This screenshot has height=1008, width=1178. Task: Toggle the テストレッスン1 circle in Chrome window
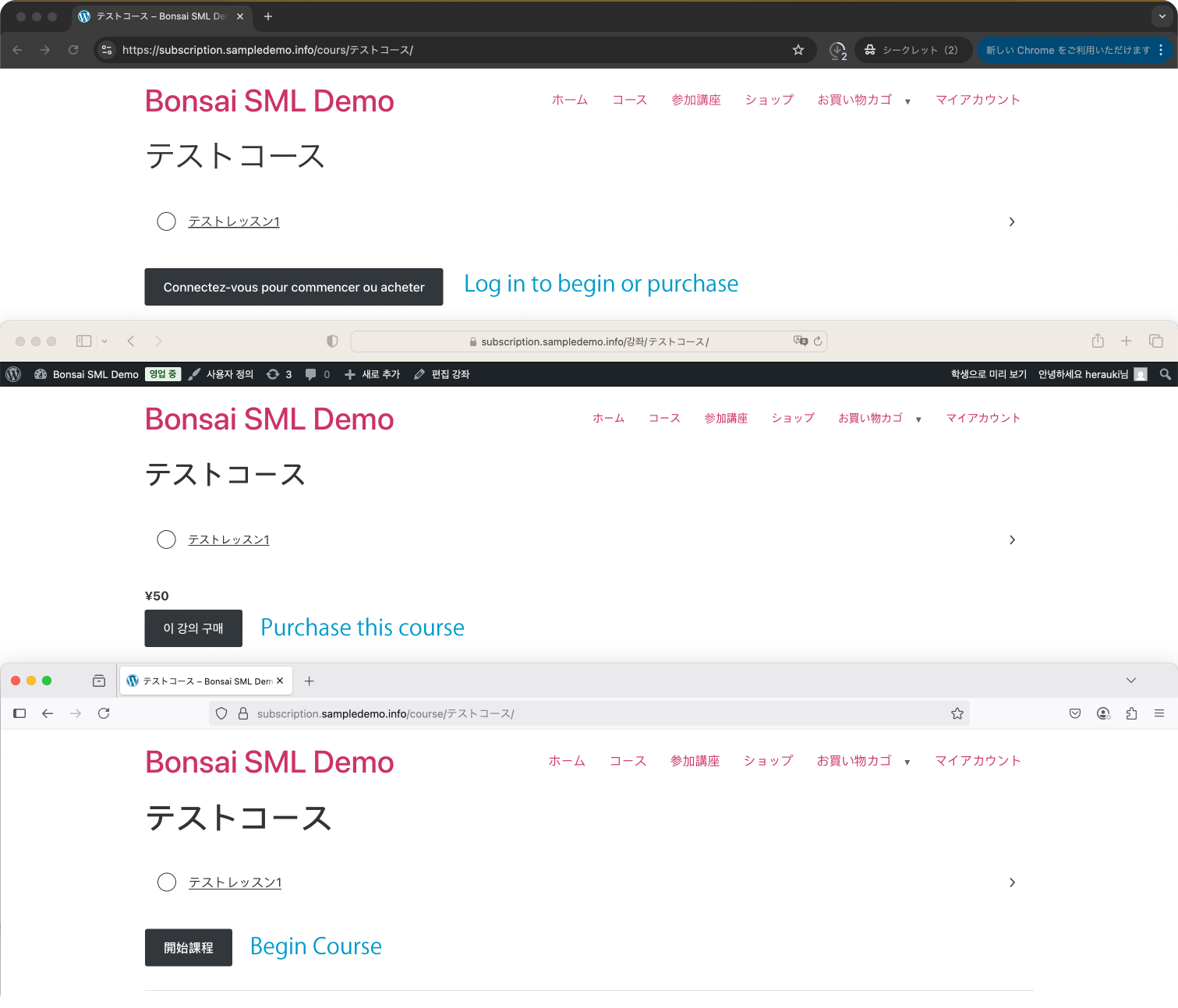166,221
